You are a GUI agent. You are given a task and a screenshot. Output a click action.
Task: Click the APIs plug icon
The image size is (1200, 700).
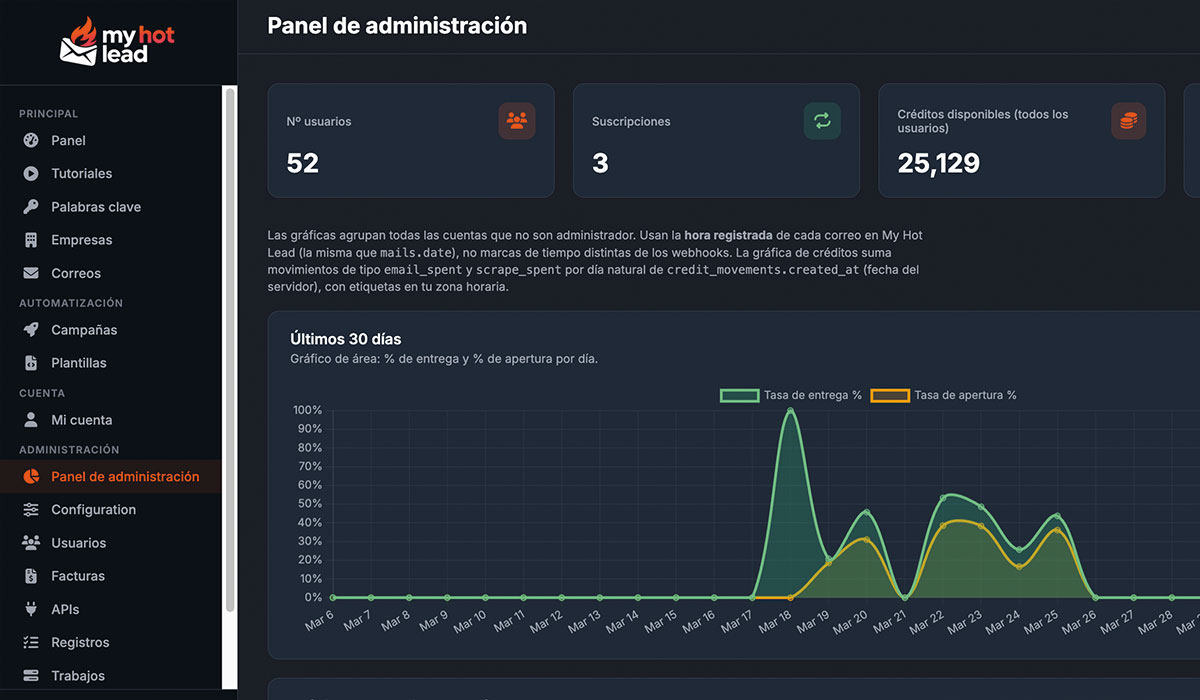point(31,609)
